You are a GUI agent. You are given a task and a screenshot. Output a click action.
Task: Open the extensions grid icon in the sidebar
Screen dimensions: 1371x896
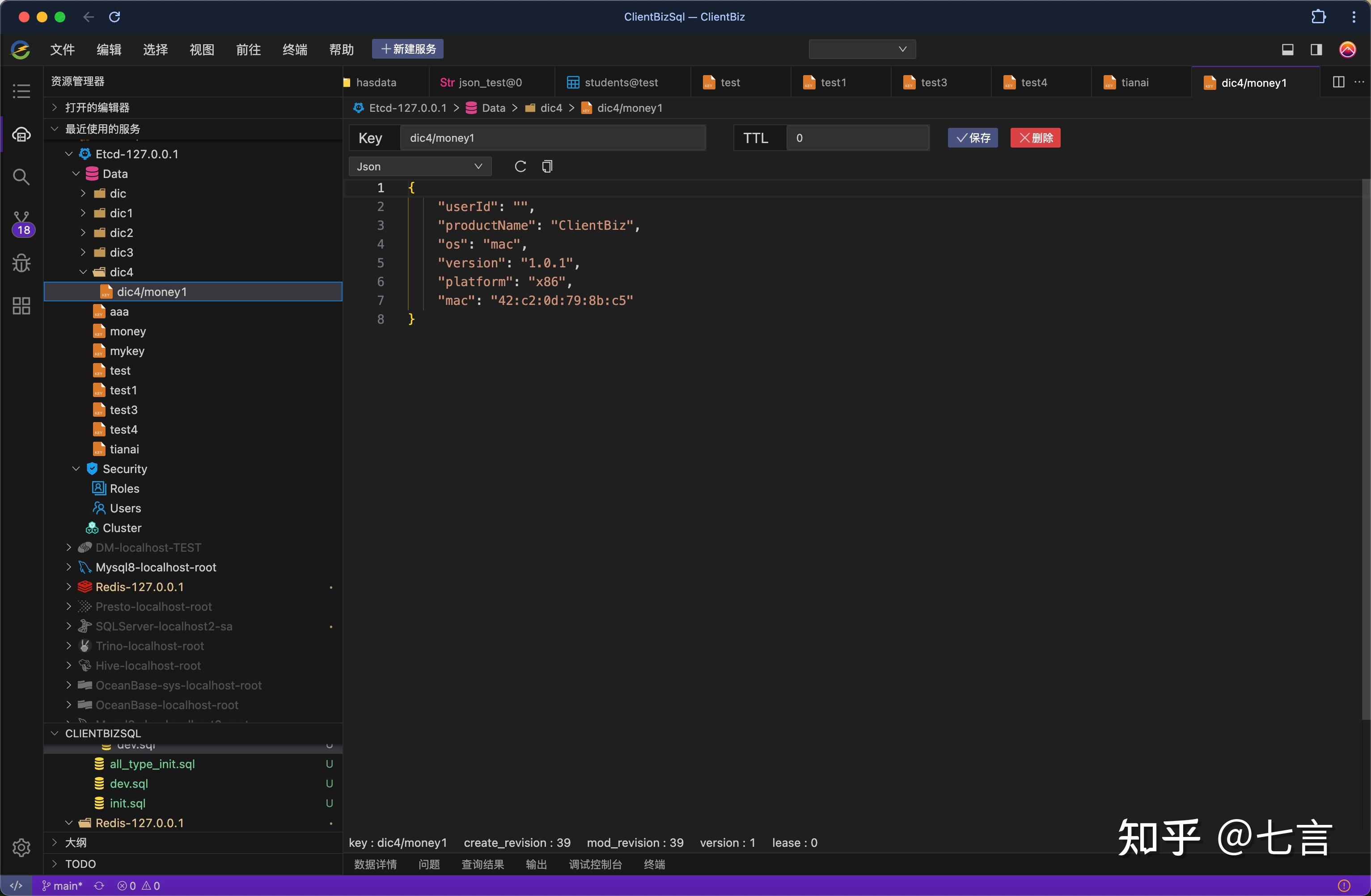[x=21, y=306]
